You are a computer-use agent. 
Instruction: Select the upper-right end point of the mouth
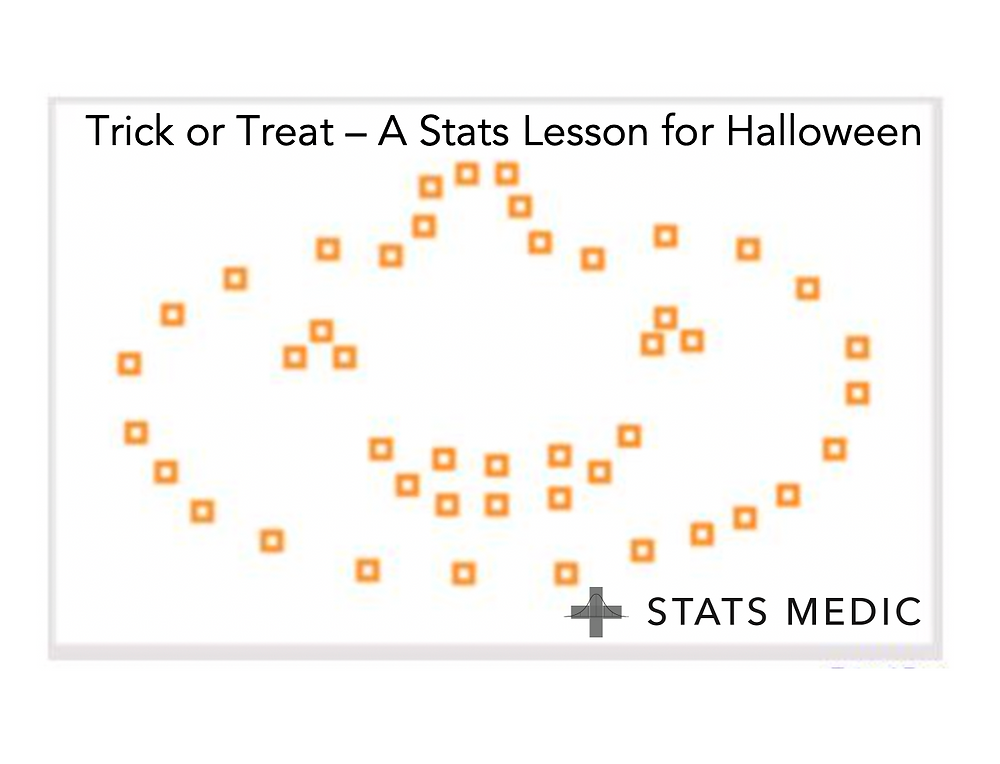click(x=629, y=436)
